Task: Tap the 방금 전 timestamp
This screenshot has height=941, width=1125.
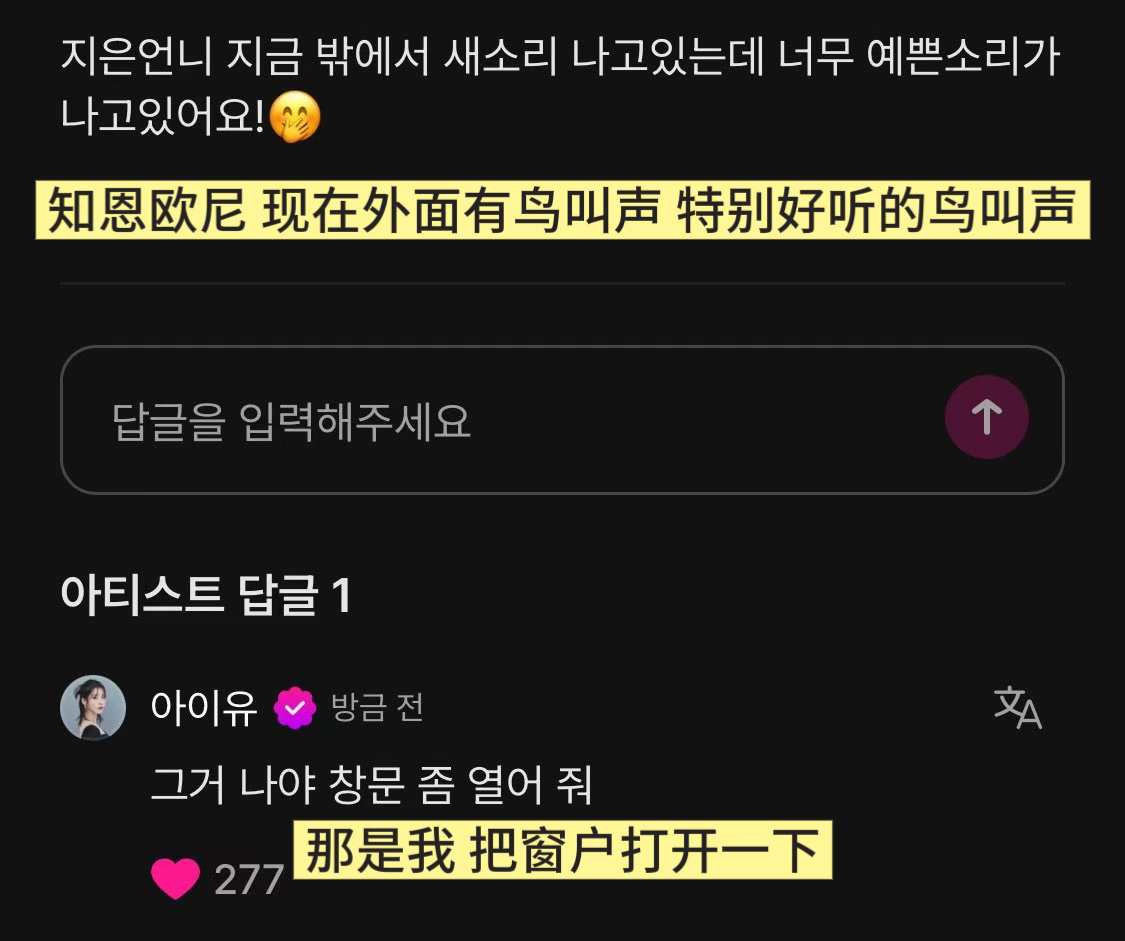Action: 377,708
